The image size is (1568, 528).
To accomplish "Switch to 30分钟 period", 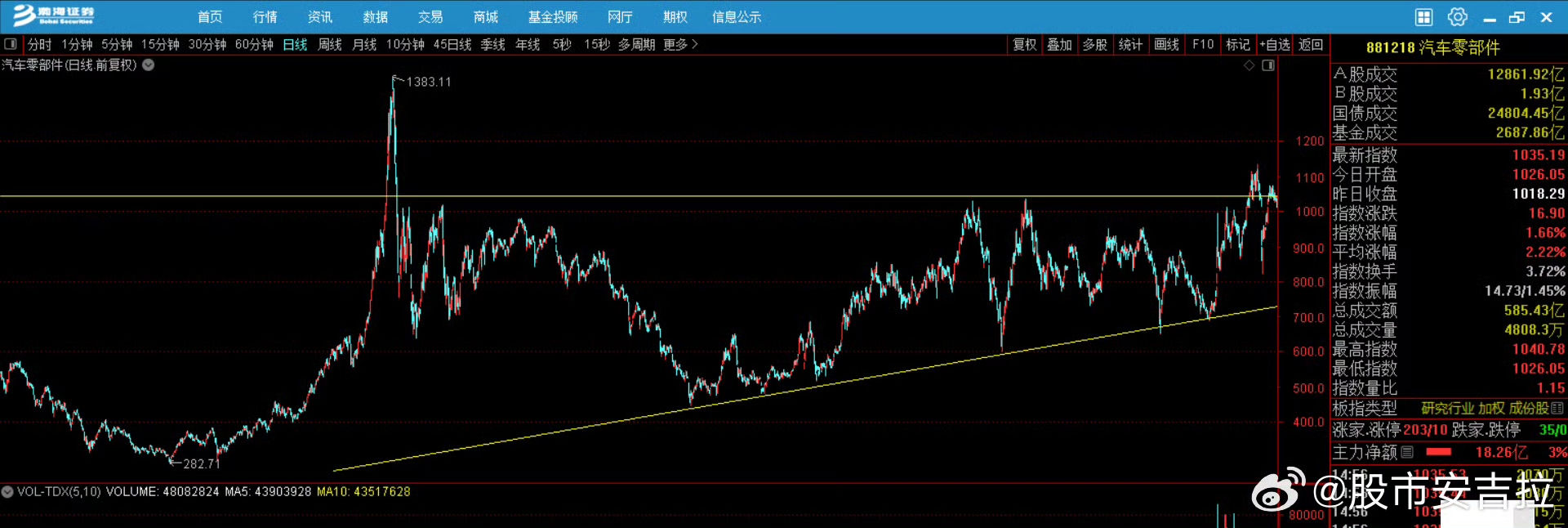I will (x=207, y=44).
